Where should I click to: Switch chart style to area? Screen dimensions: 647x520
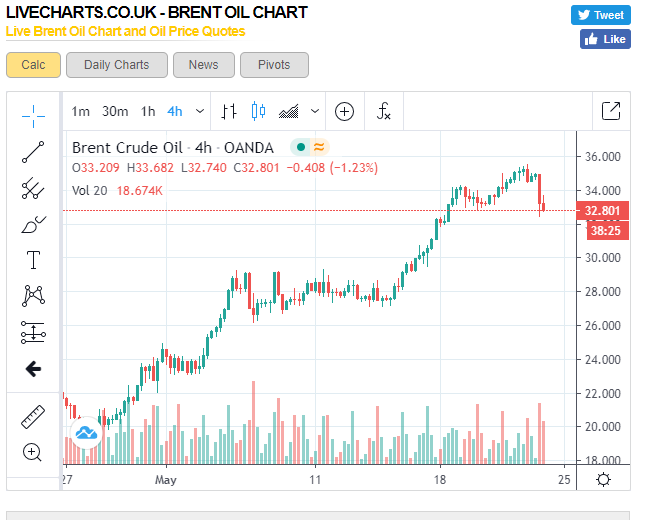tap(288, 111)
